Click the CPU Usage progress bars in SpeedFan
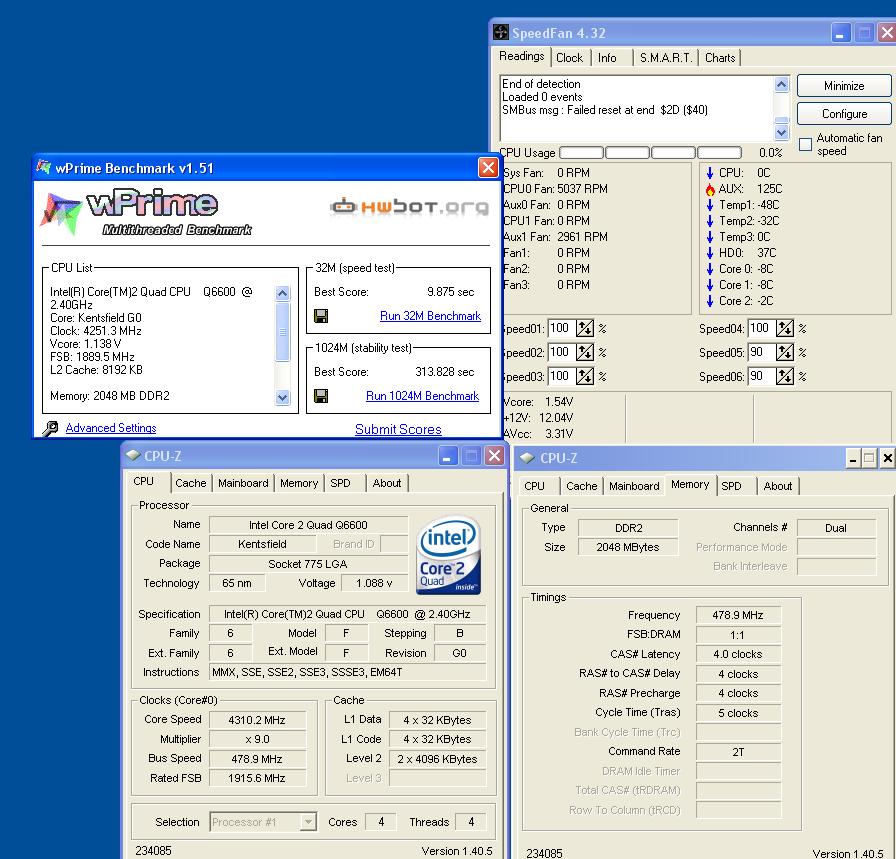The image size is (896, 859). (650, 153)
